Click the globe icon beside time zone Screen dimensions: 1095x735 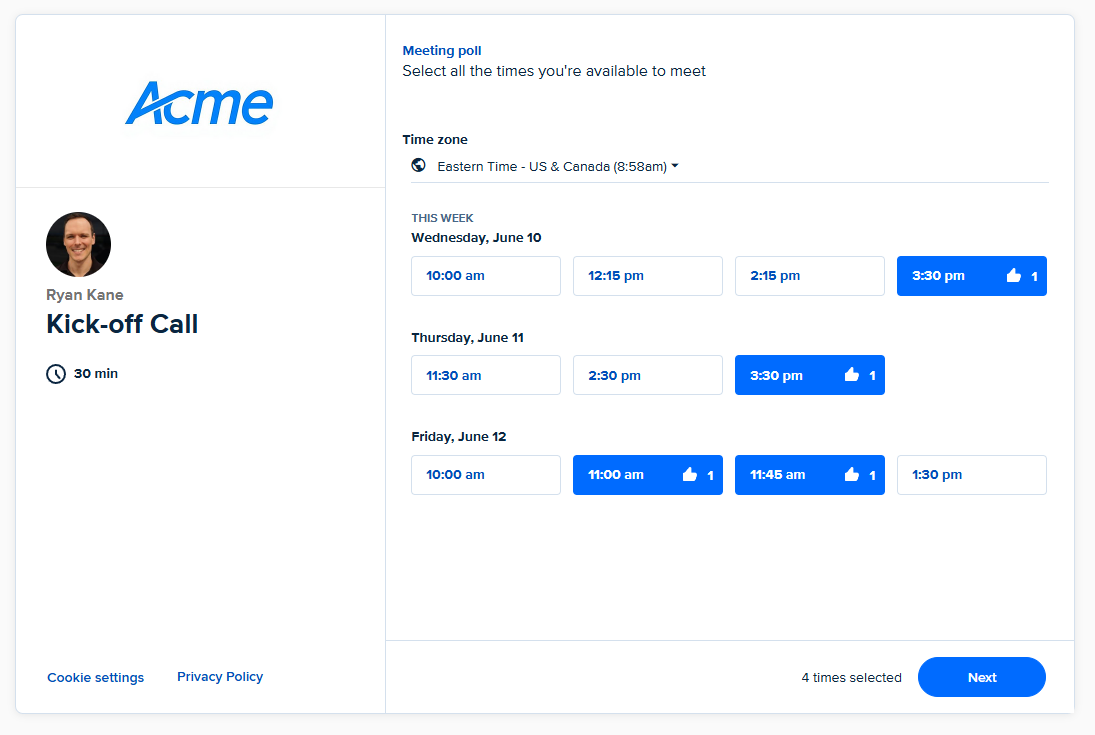(418, 165)
